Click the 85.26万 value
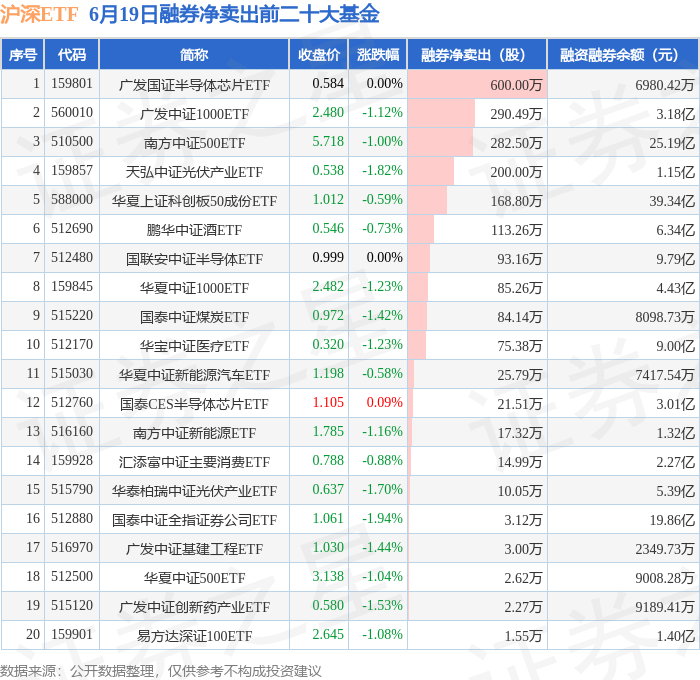This screenshot has width=700, height=680. (520, 288)
